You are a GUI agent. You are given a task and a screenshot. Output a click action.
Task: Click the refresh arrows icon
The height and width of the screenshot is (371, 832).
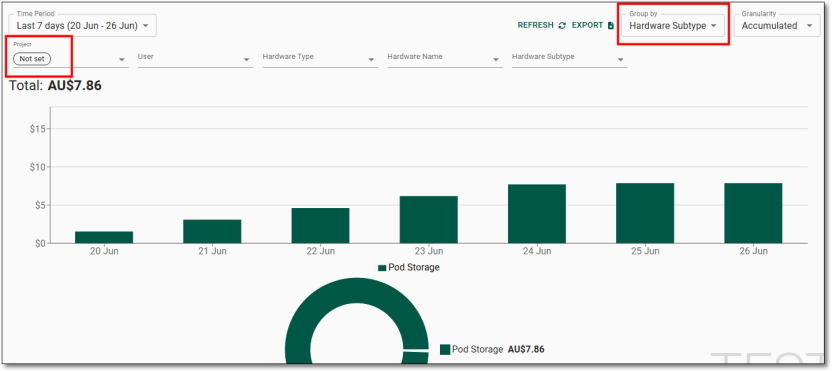coord(562,25)
